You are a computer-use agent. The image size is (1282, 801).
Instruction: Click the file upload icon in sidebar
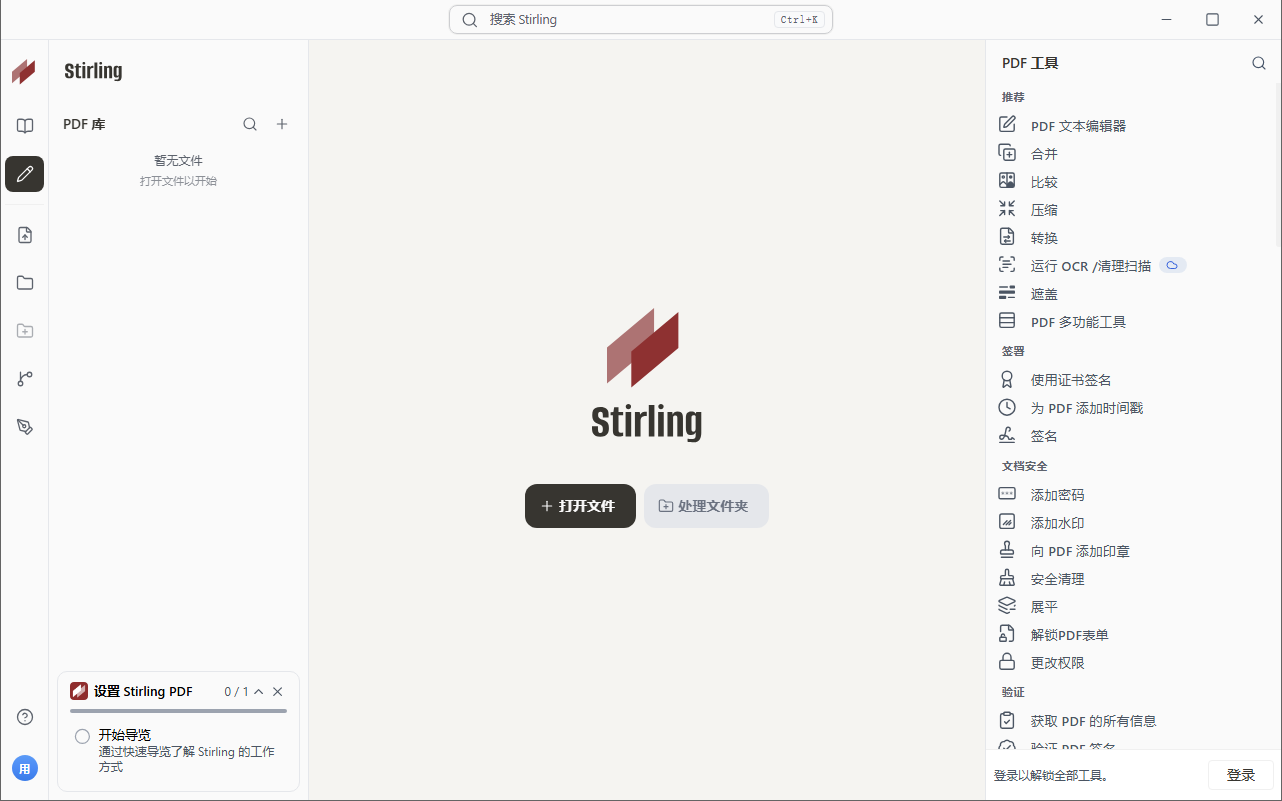click(x=25, y=235)
